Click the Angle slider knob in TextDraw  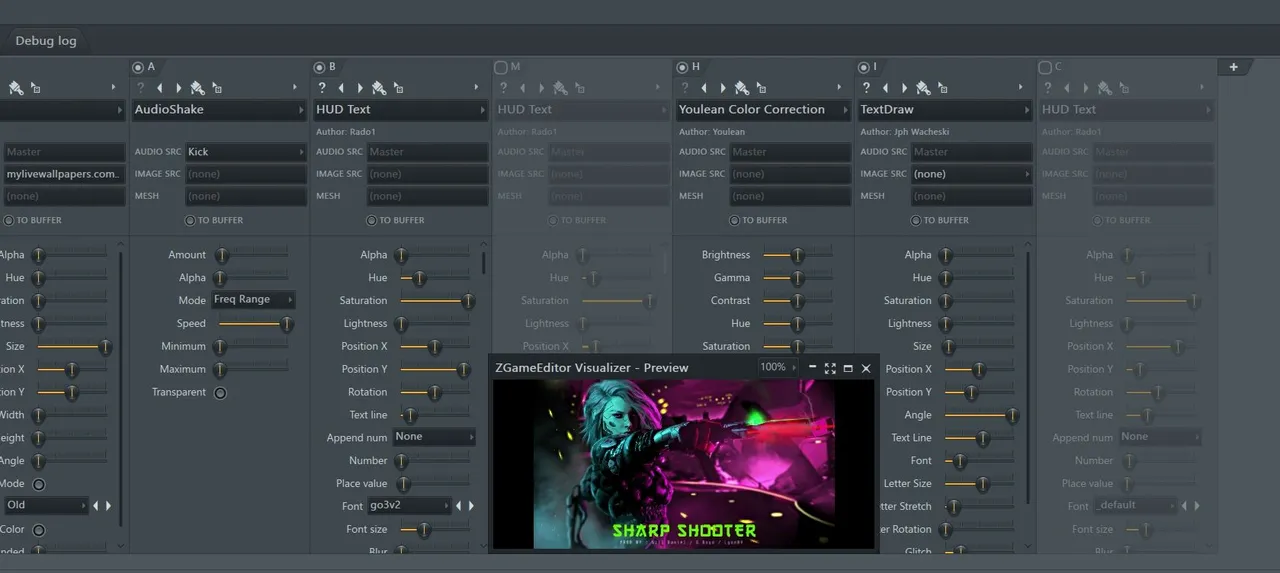1012,415
